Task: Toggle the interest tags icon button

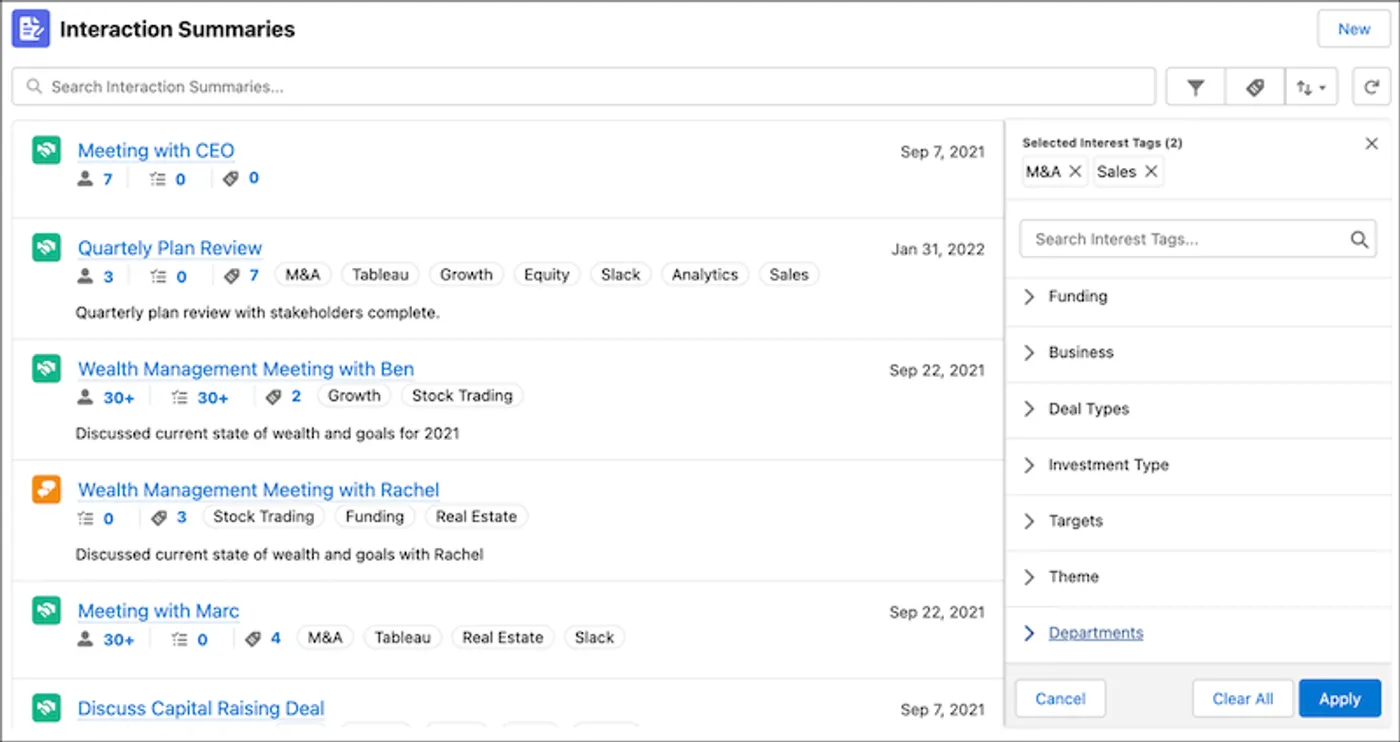Action: click(1255, 87)
